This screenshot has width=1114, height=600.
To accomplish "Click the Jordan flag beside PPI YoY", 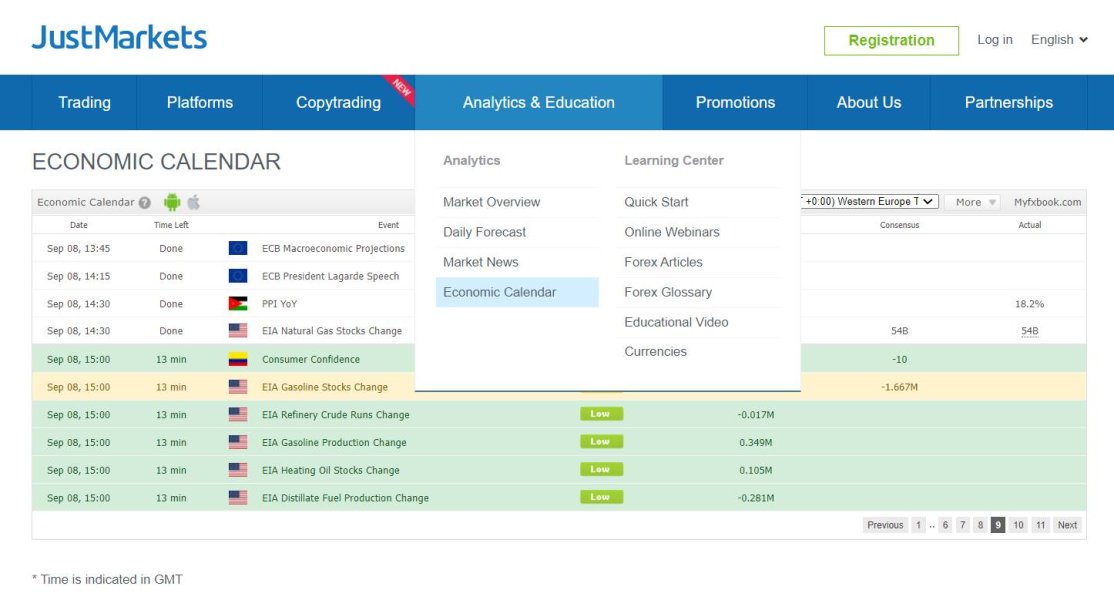I will tap(238, 304).
